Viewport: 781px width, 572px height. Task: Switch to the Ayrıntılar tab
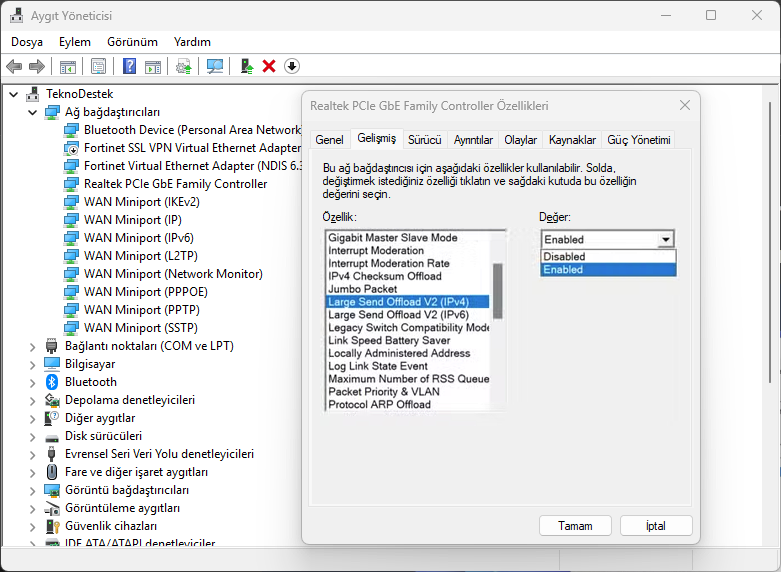click(473, 140)
